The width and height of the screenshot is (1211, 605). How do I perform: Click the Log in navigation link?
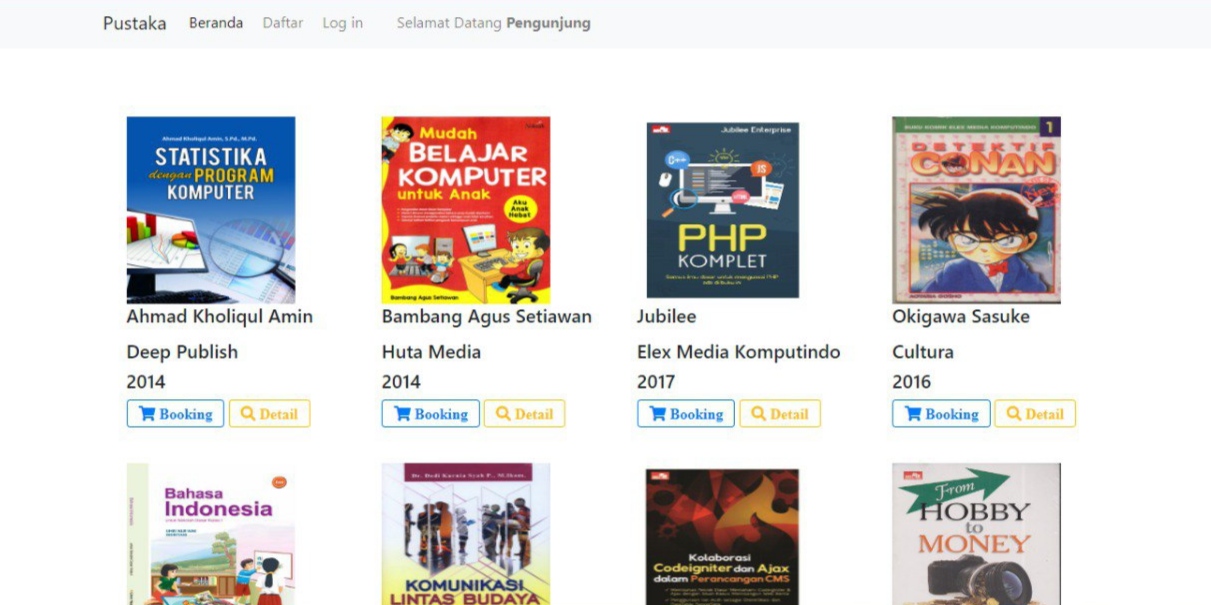pos(342,22)
